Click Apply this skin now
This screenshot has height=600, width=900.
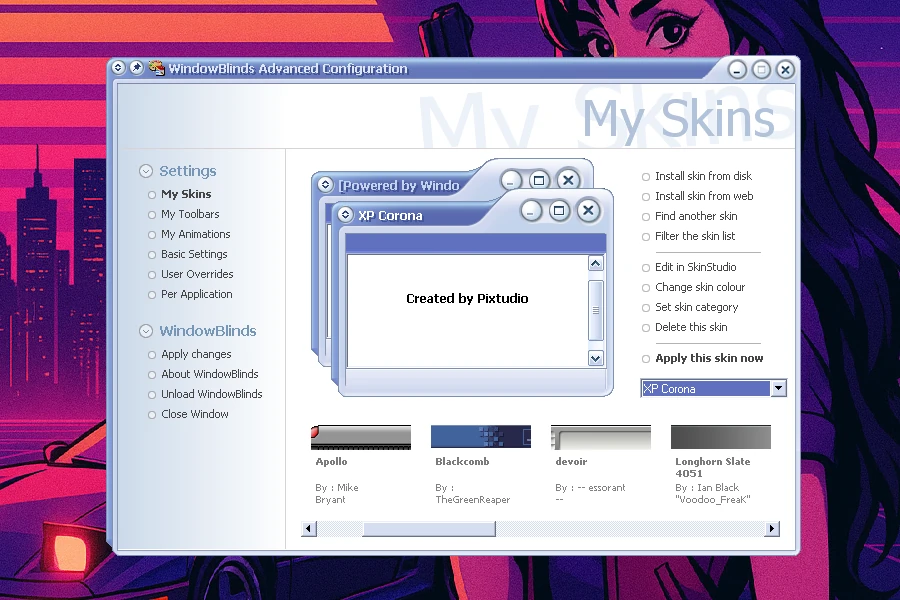coord(709,358)
